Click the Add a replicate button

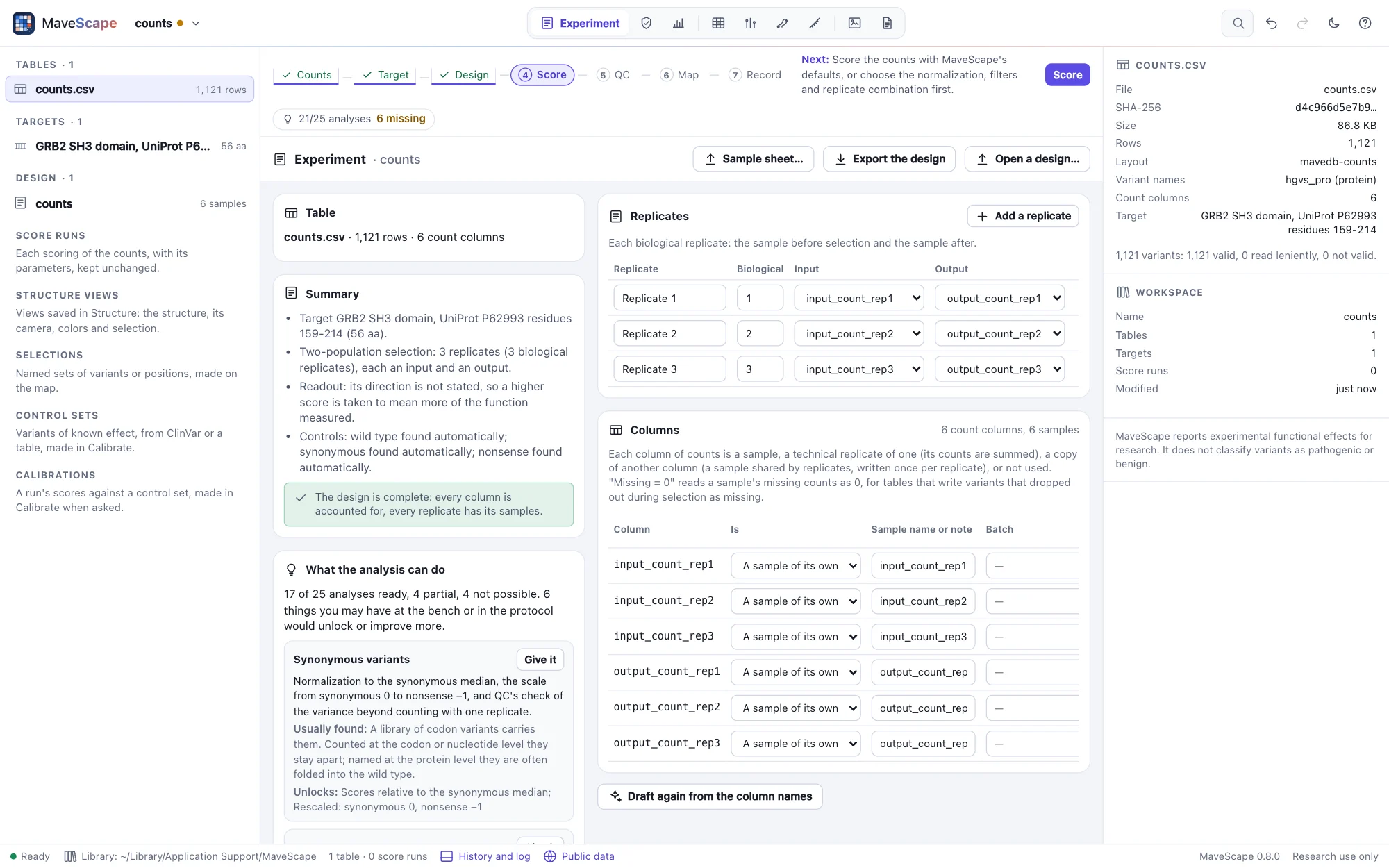coord(1023,216)
